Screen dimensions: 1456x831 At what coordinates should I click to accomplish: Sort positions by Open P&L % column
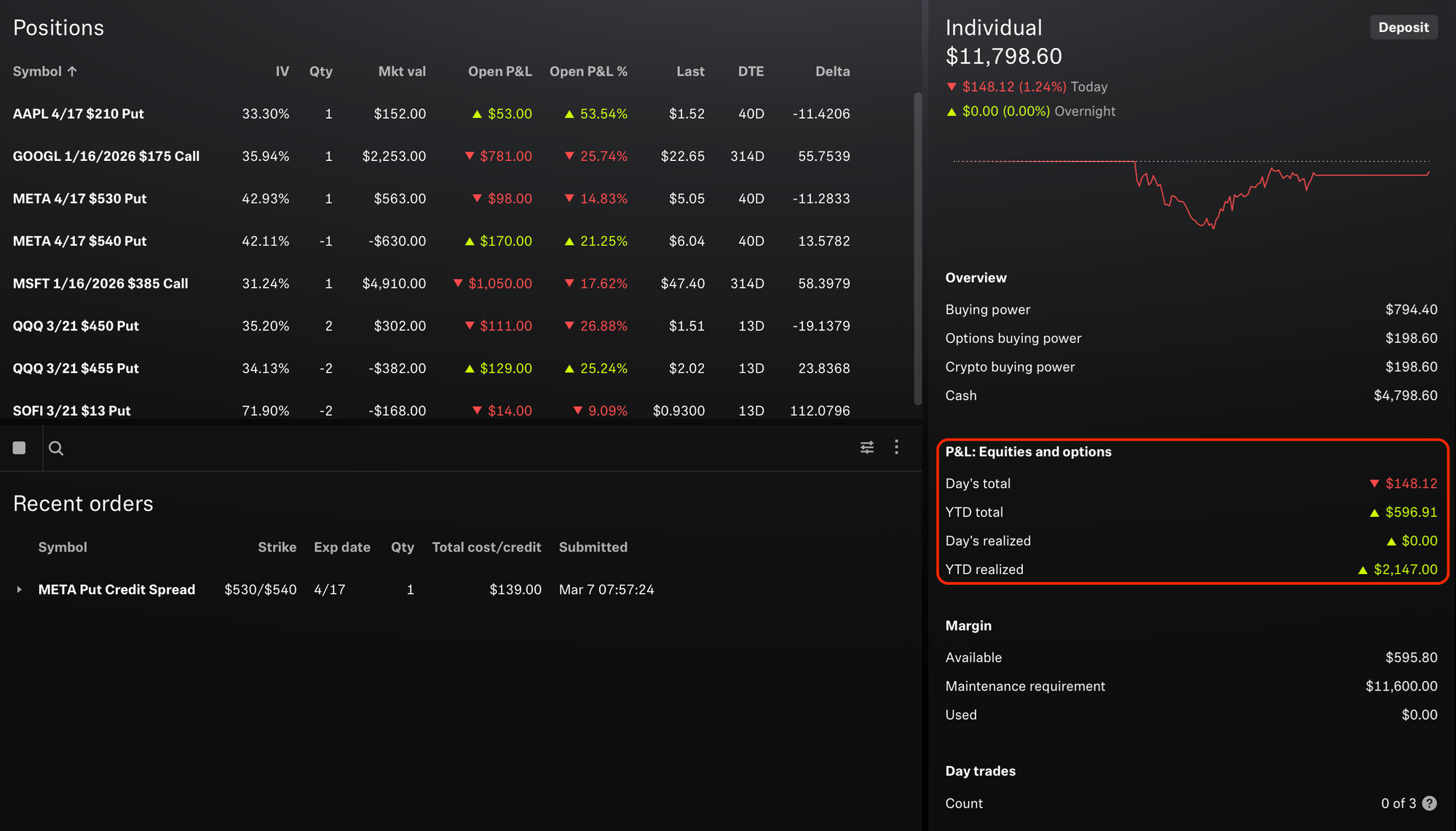(x=588, y=71)
